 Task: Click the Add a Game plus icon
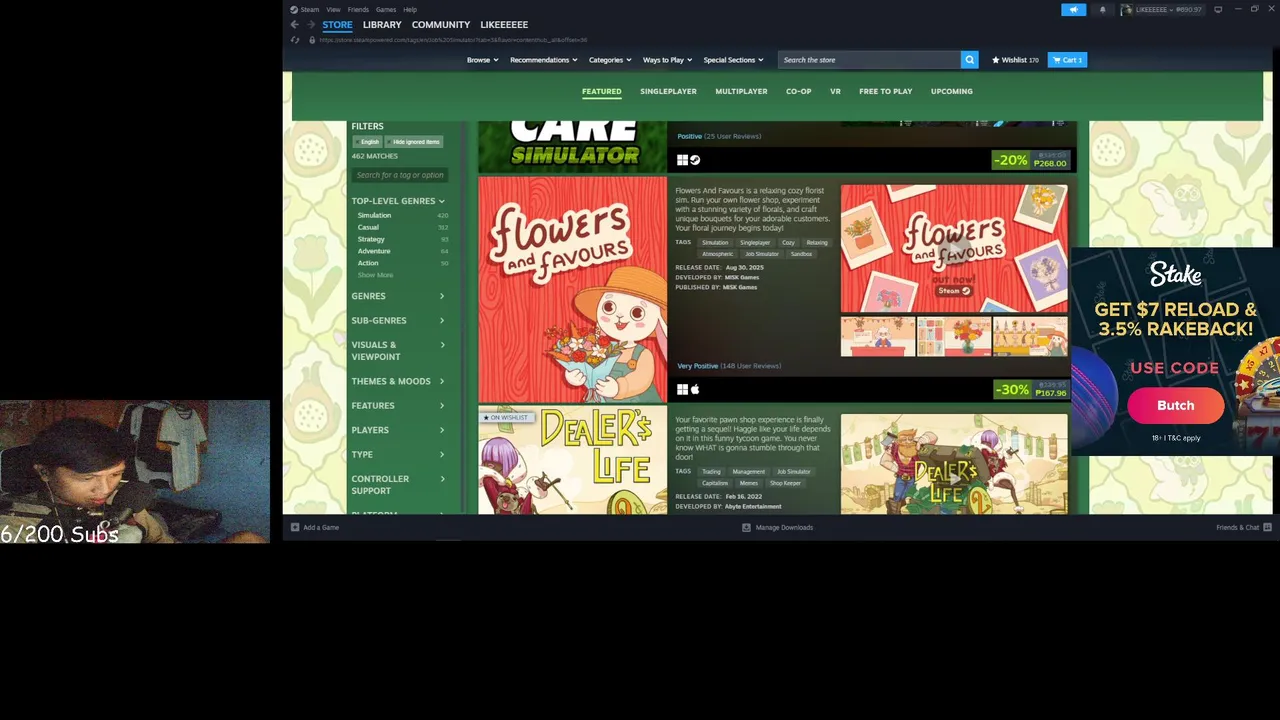(294, 527)
